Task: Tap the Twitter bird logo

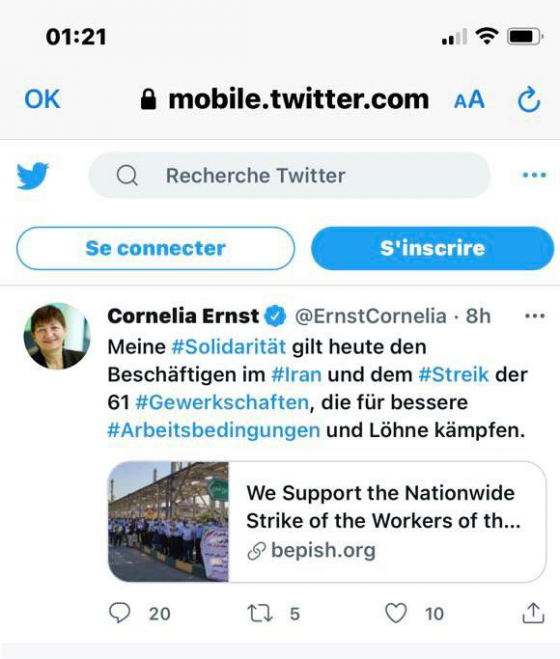Action: (32, 175)
